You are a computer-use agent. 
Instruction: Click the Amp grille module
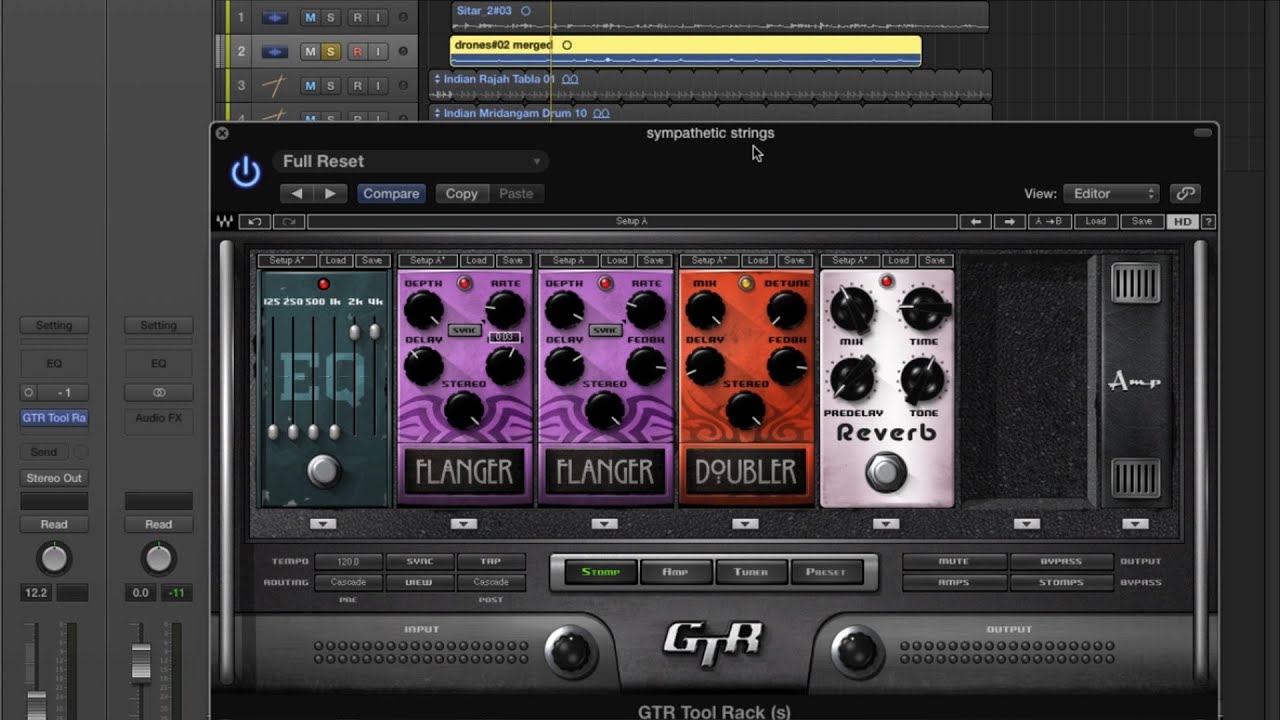coord(1135,381)
